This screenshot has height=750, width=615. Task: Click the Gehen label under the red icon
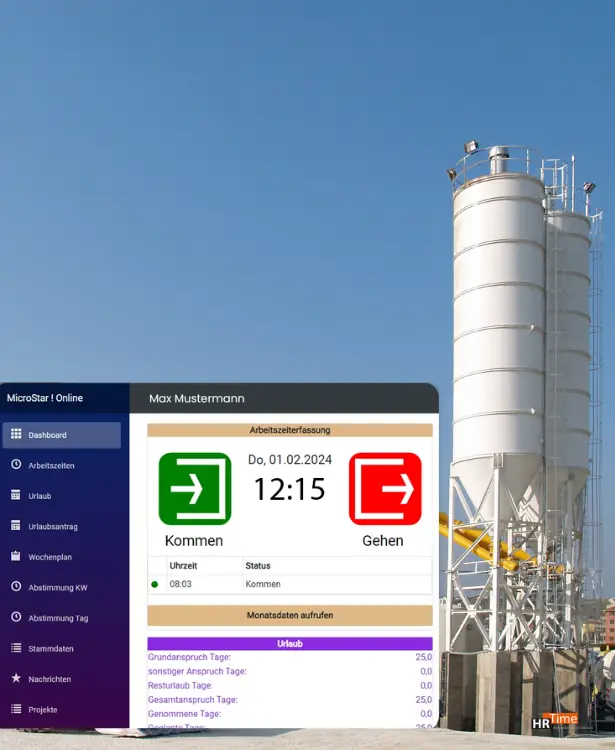[x=383, y=541]
